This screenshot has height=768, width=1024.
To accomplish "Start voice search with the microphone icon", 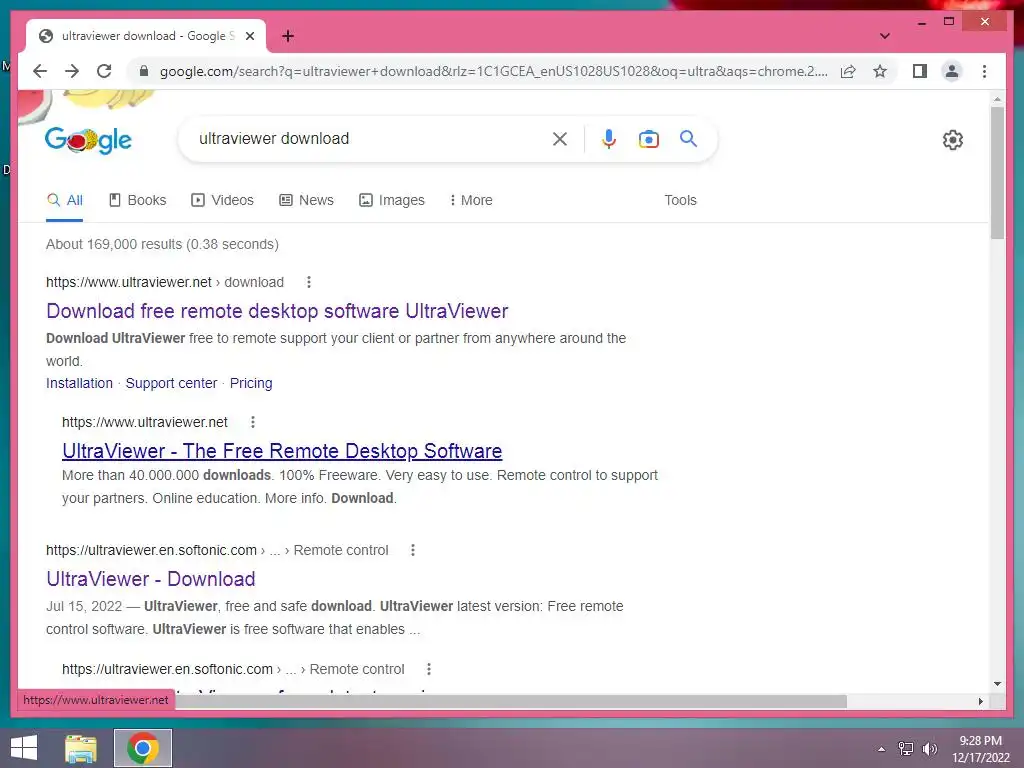I will pyautogui.click(x=609, y=138).
